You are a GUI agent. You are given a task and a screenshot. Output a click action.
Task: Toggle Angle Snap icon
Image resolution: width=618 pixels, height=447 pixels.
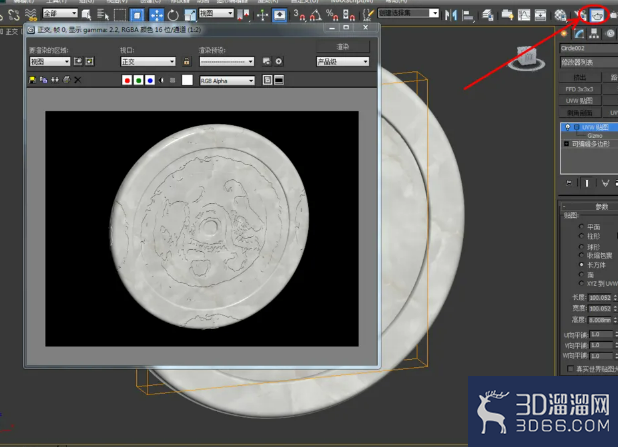316,15
